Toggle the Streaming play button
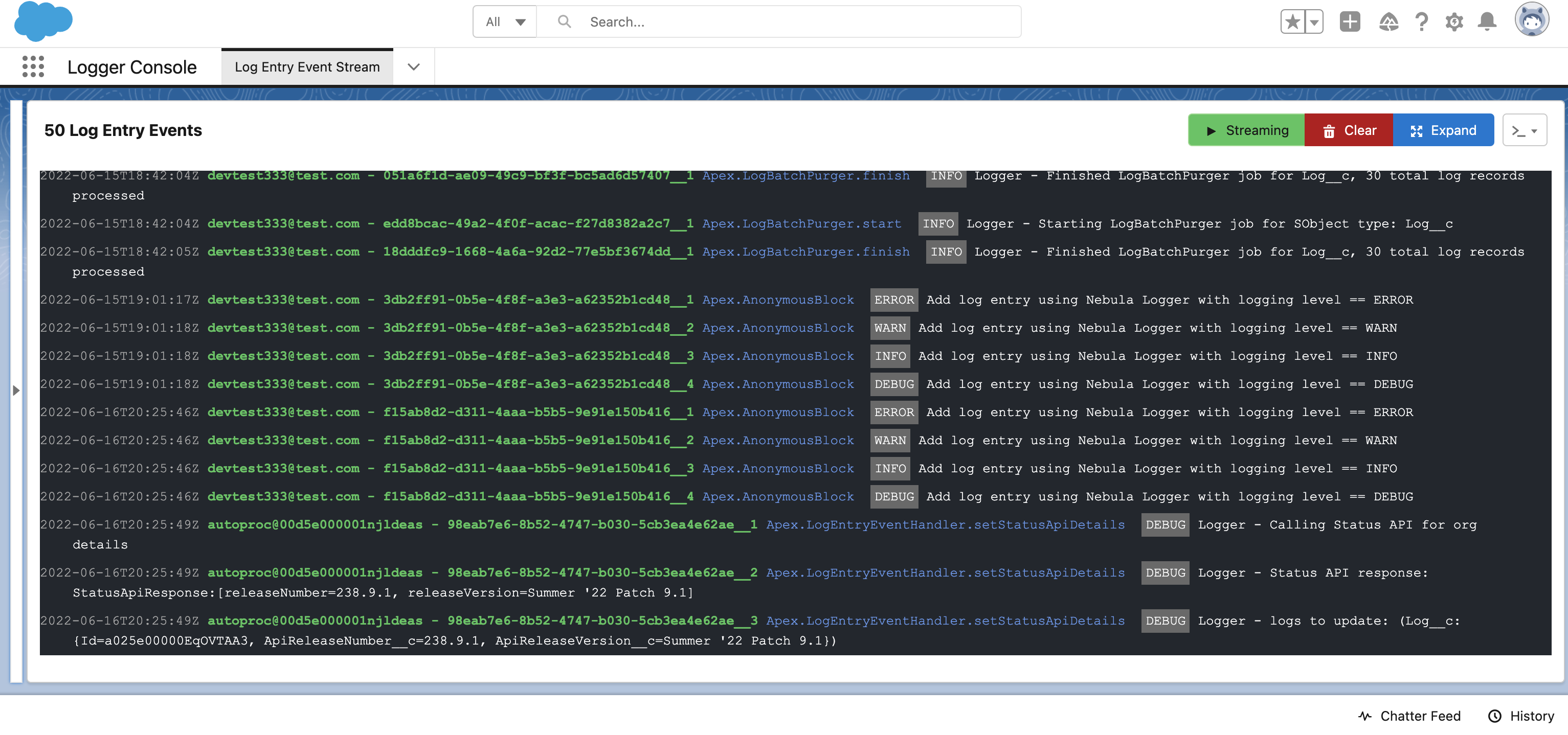The height and width of the screenshot is (735, 1568). click(1246, 130)
